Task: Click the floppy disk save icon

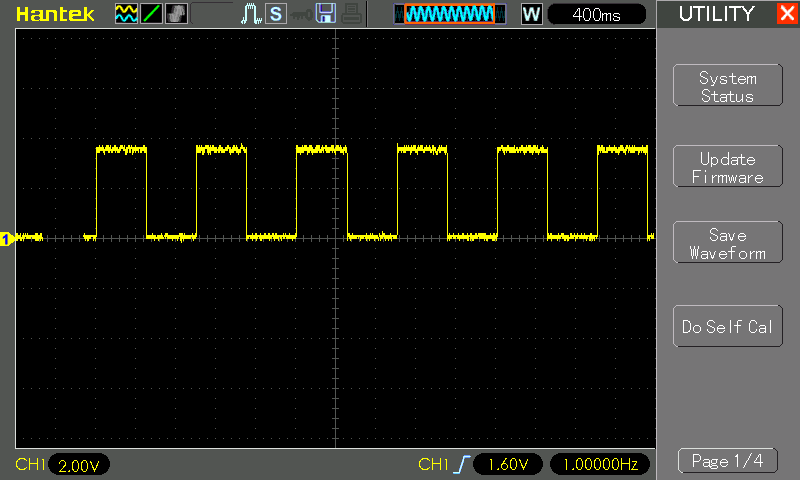Action: tap(325, 14)
